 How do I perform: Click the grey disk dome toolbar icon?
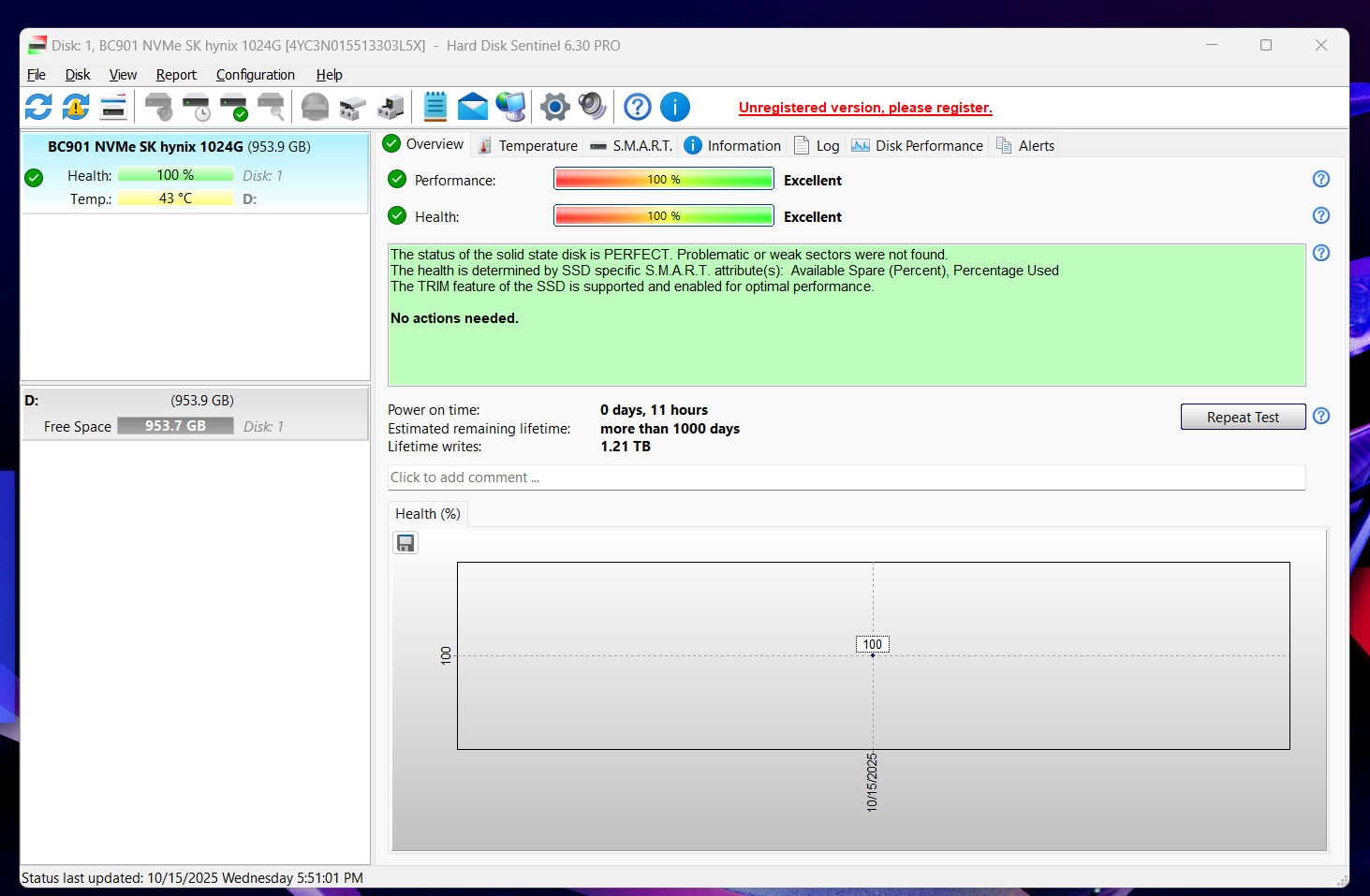coord(316,107)
